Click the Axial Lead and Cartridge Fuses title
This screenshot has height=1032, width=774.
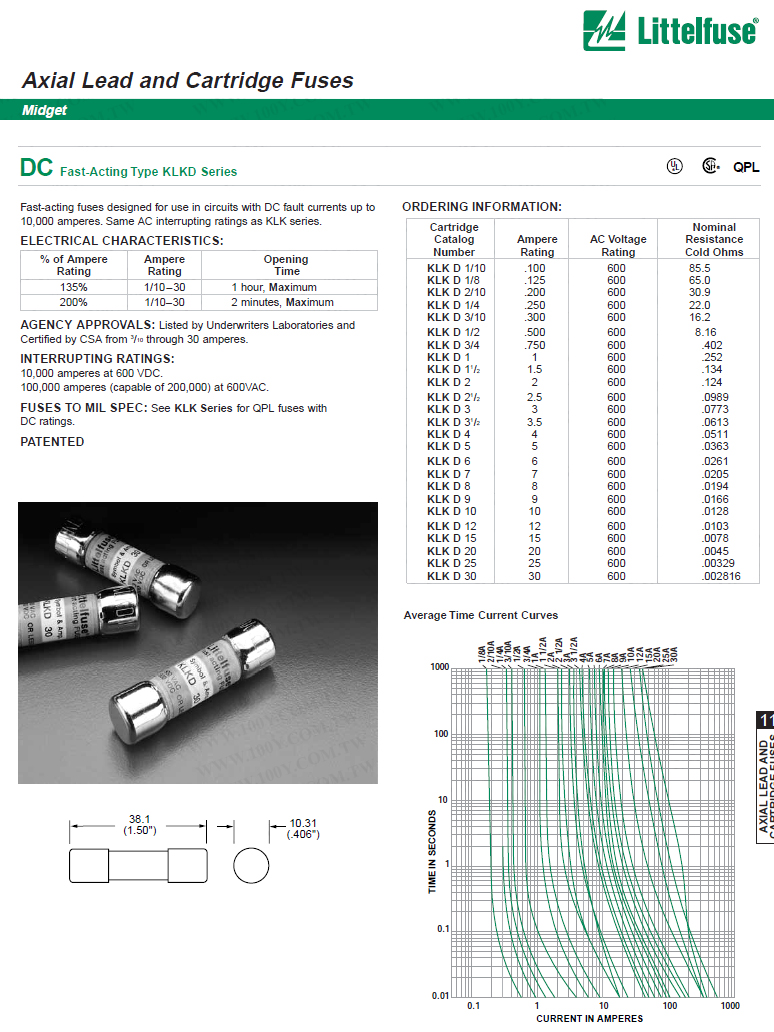[x=187, y=81]
